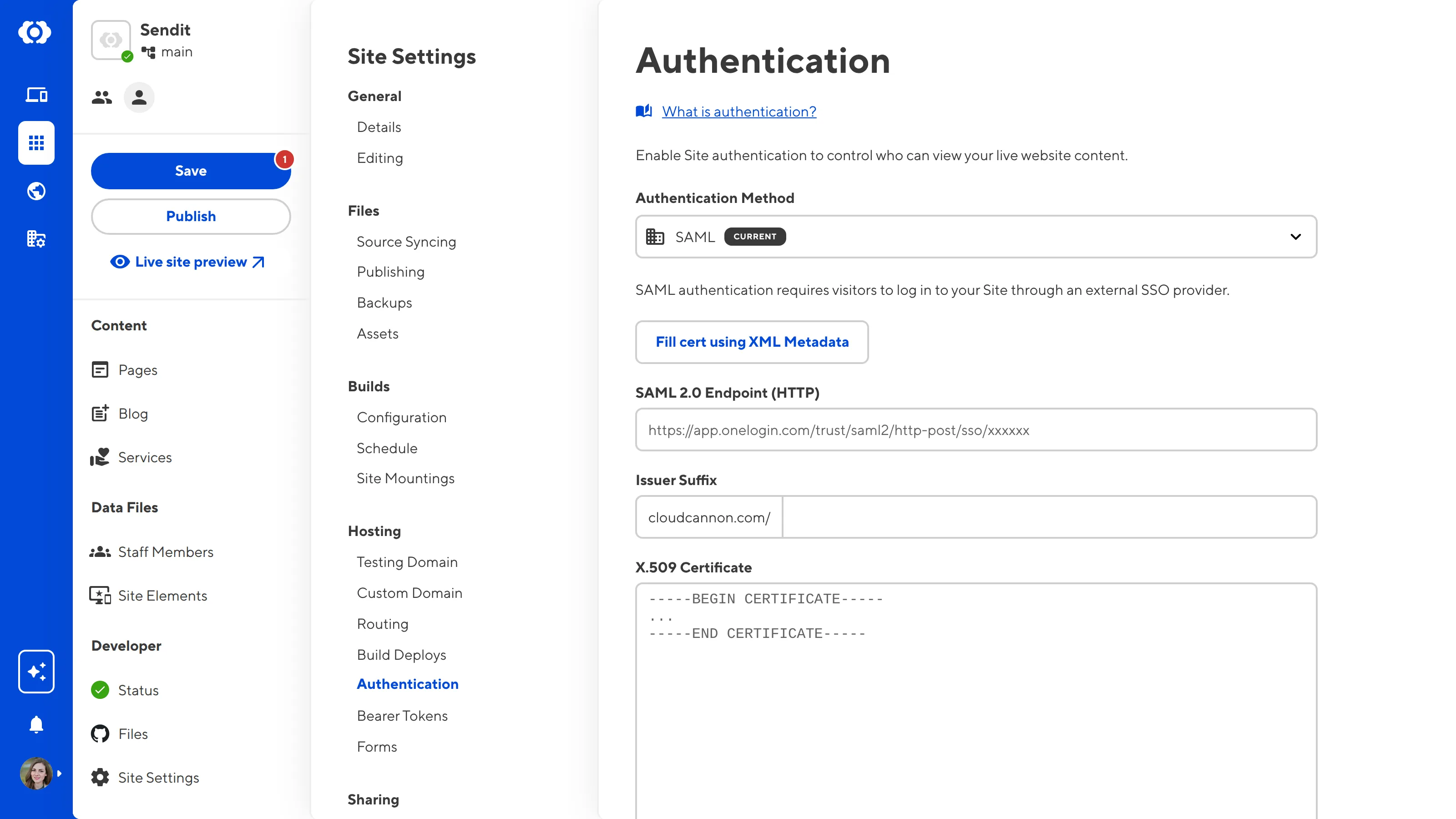Open the devices sidebar icon
This screenshot has height=819, width=1456.
pos(36,95)
